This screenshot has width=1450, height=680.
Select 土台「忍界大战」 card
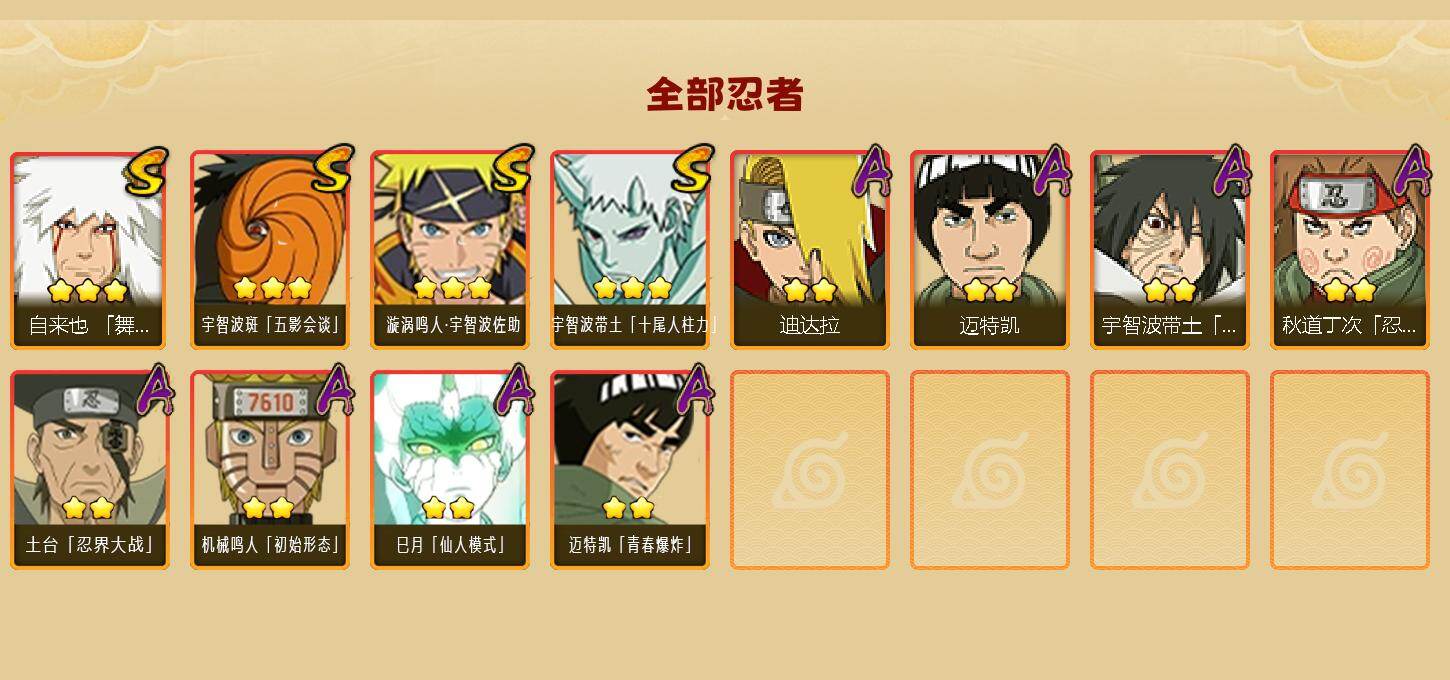pyautogui.click(x=89, y=469)
